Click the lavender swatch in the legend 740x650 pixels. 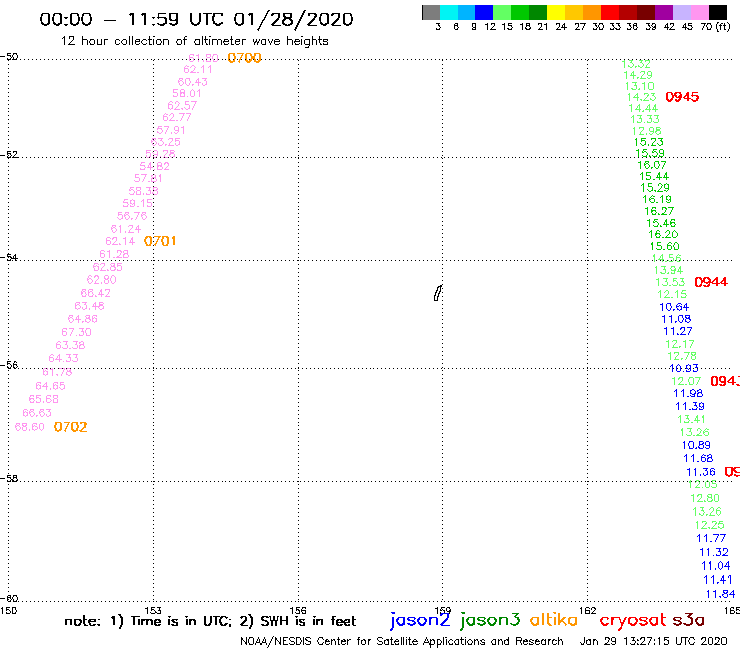click(x=681, y=12)
